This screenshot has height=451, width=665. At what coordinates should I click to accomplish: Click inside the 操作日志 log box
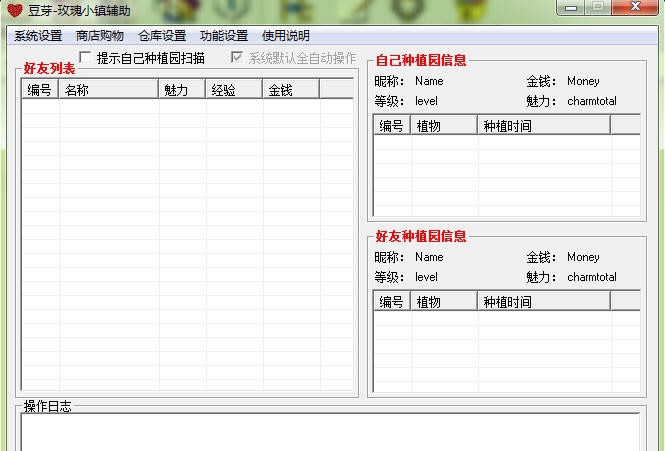point(330,432)
